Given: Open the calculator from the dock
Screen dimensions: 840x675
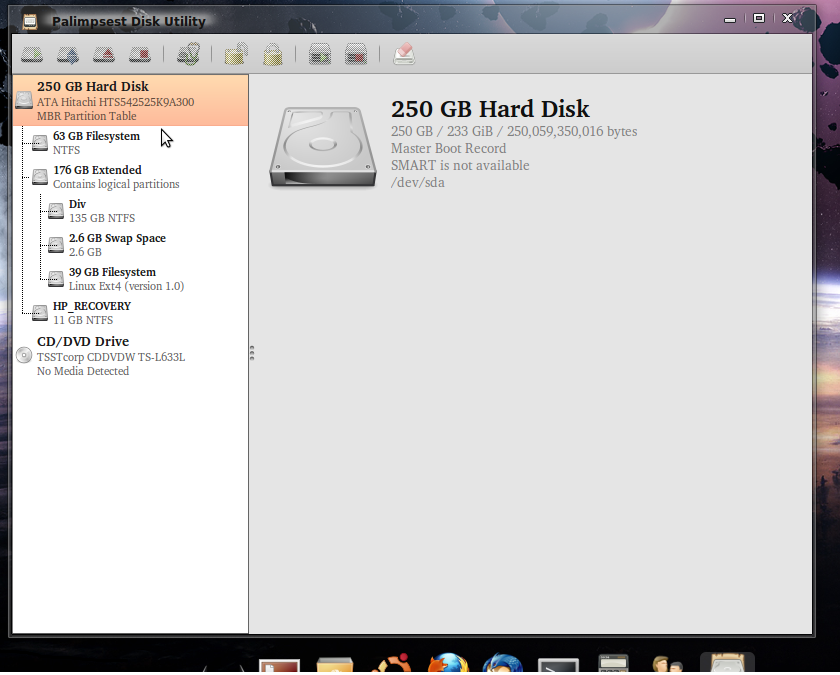Looking at the screenshot, I should (613, 664).
